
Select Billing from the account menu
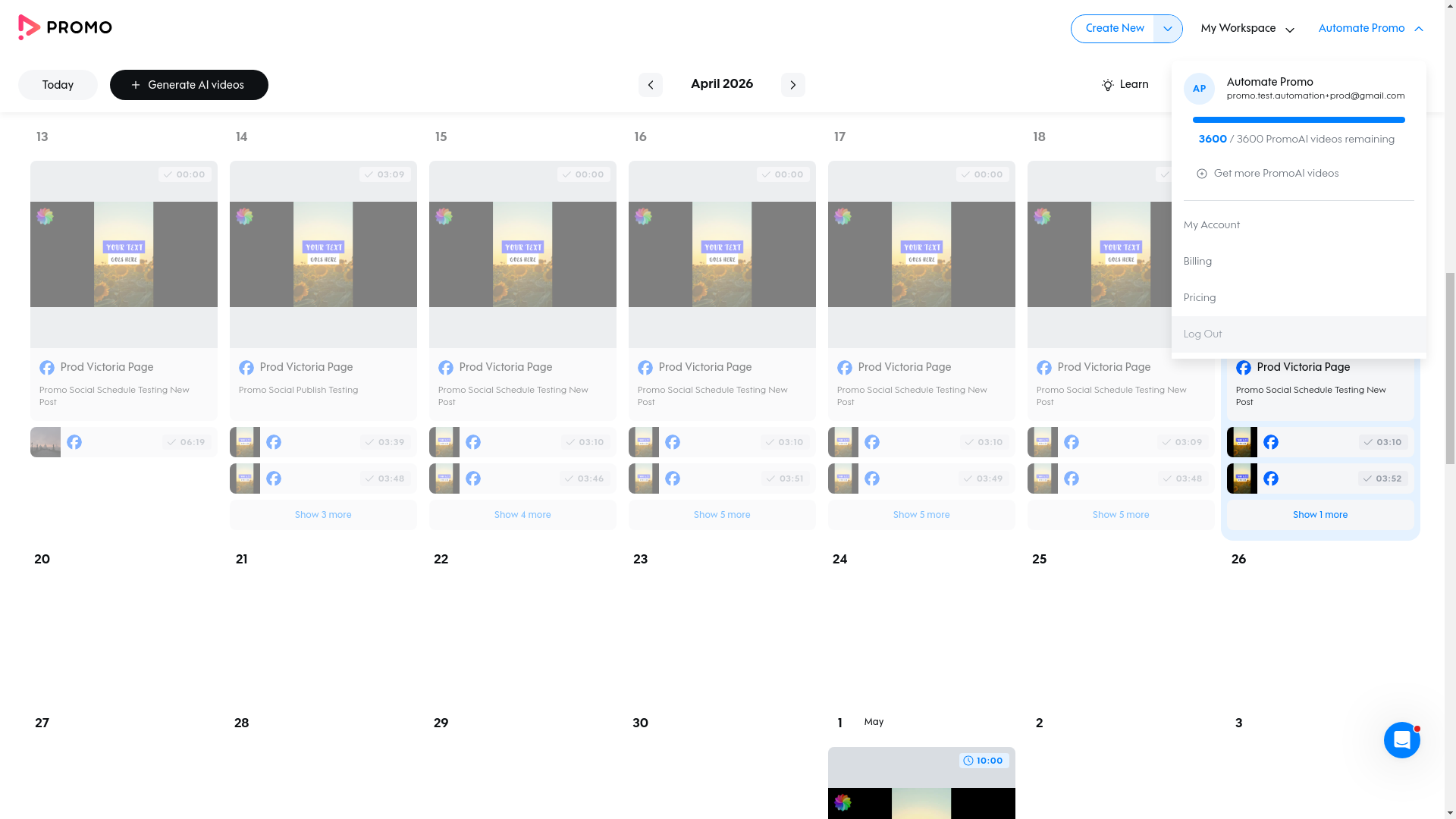click(x=1197, y=261)
